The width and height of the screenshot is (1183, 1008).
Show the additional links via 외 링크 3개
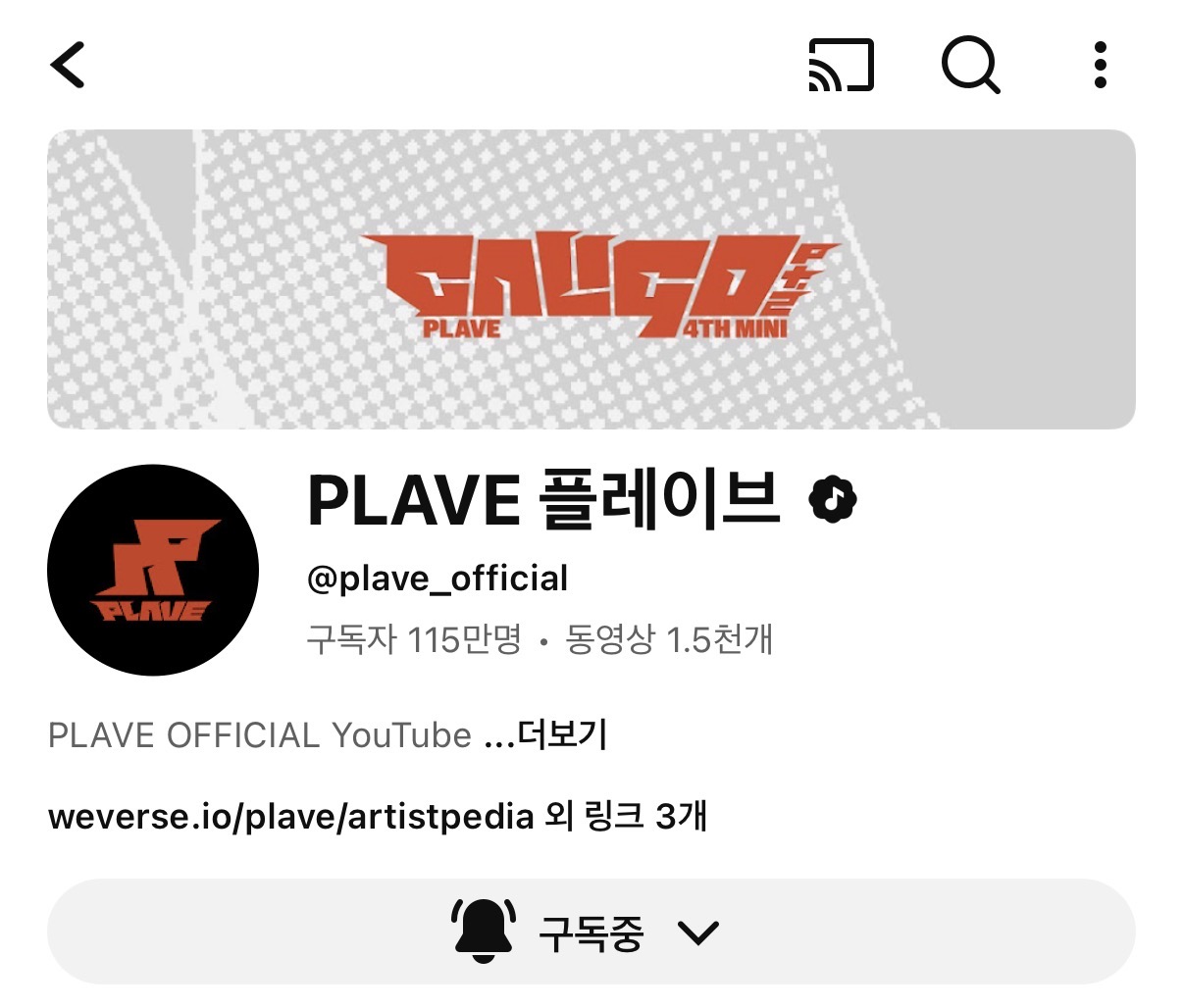click(x=626, y=816)
